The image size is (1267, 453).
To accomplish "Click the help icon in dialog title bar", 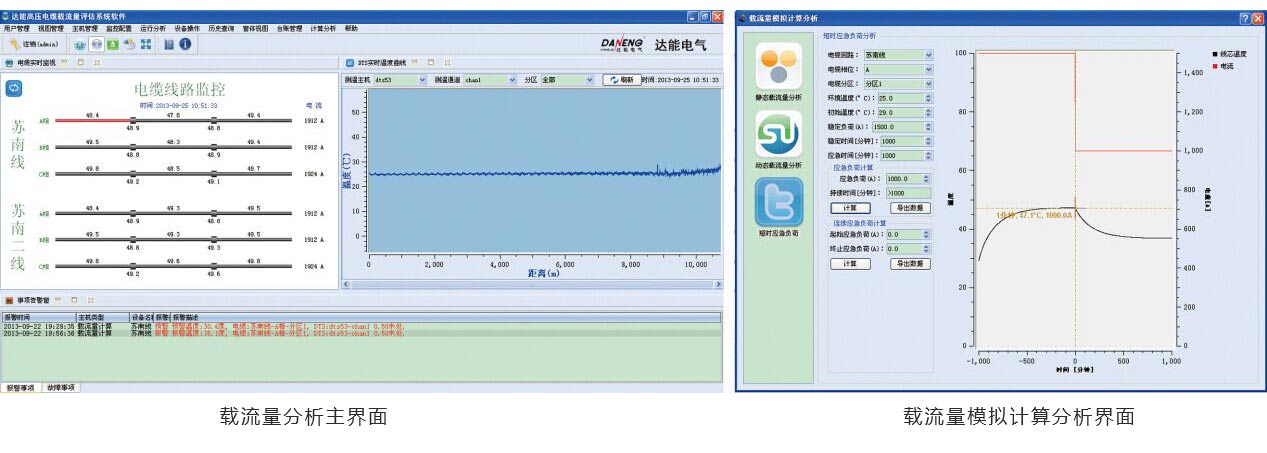I will pyautogui.click(x=1244, y=19).
